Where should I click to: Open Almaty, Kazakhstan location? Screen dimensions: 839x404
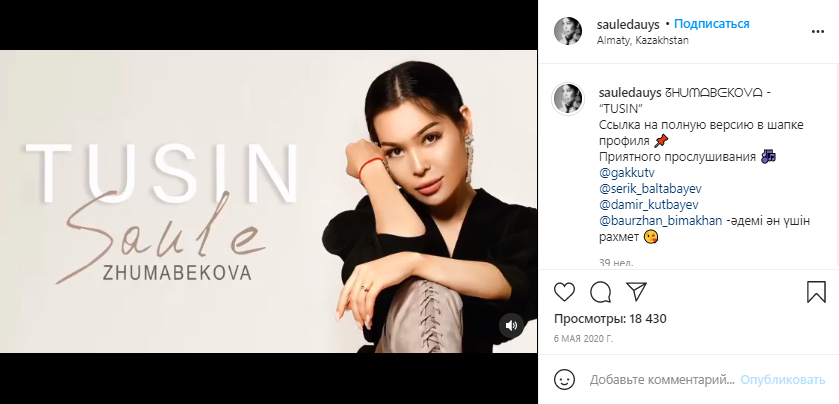643,41
